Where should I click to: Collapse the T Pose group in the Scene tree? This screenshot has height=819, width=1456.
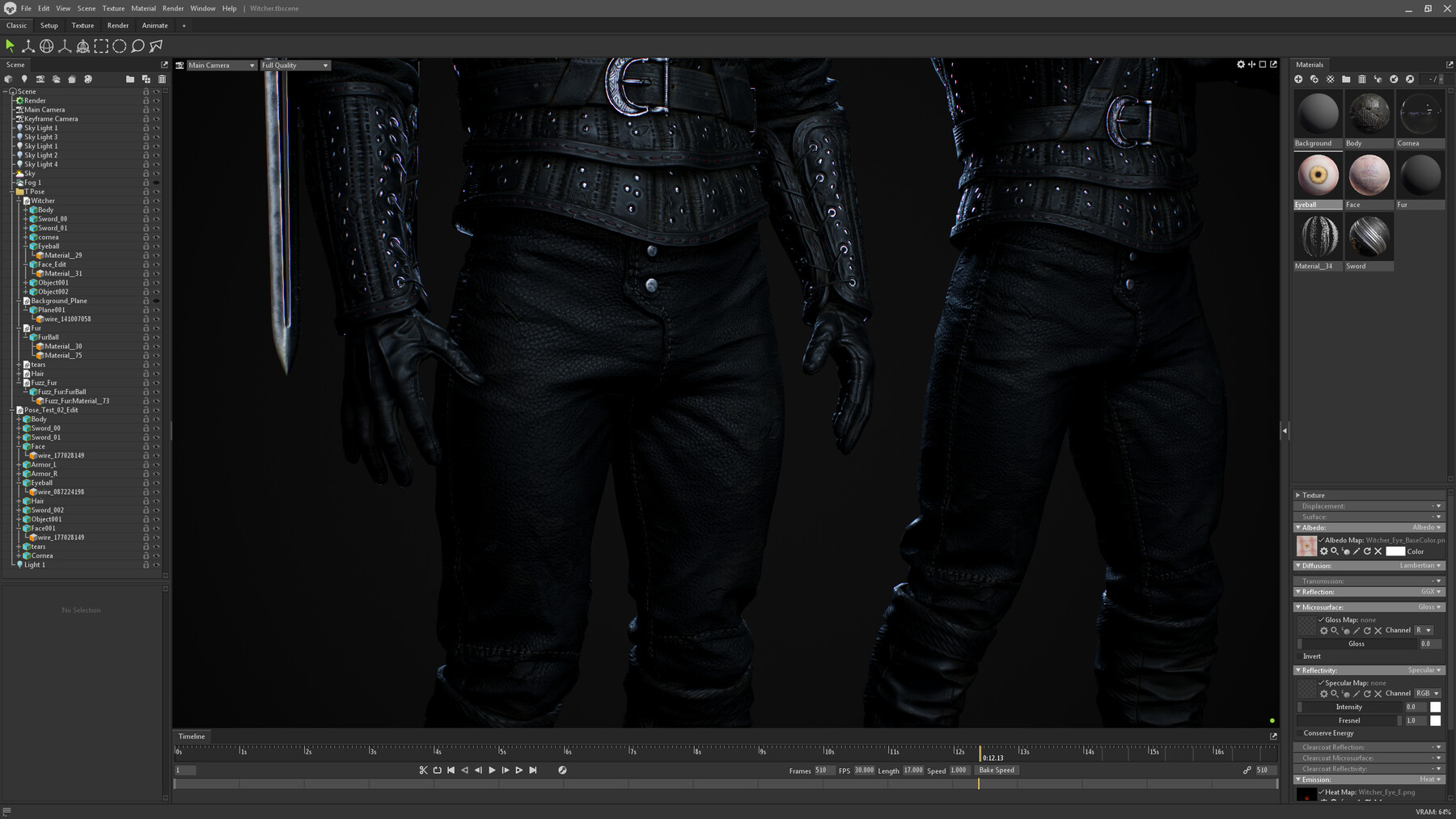coord(13,192)
